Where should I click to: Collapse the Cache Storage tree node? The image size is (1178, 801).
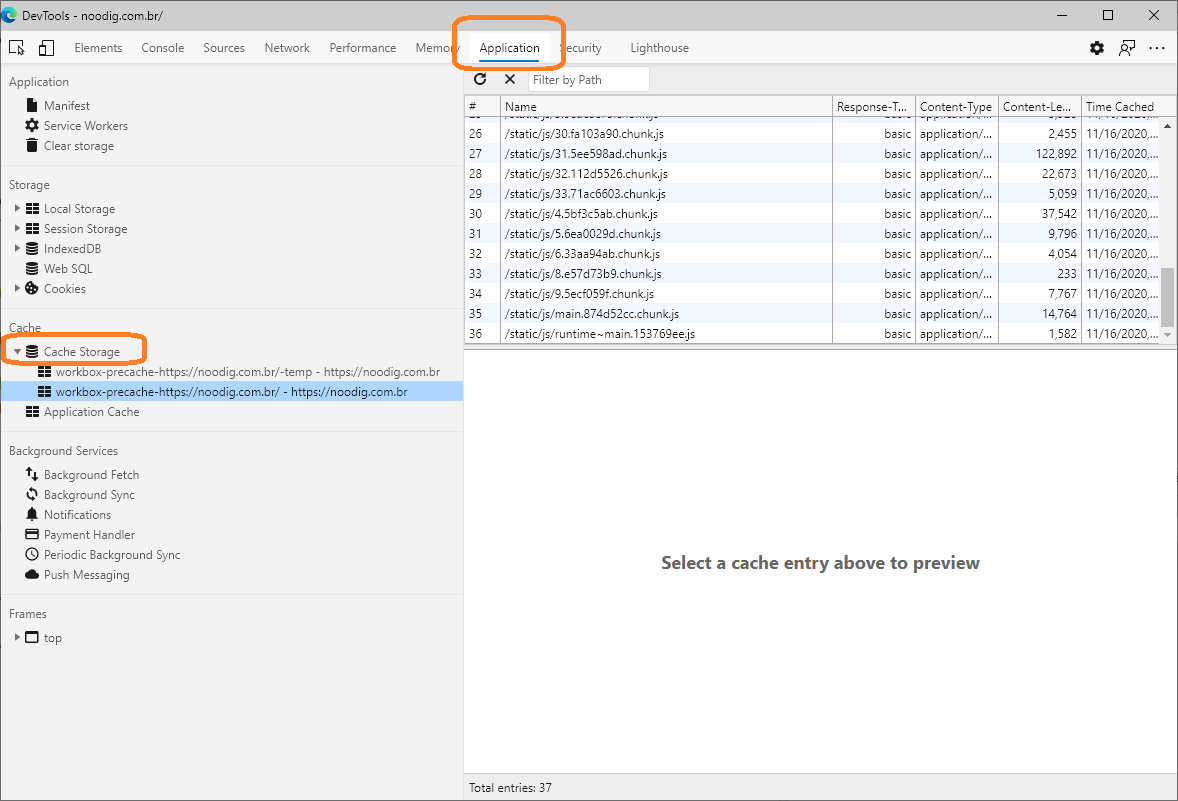17,352
